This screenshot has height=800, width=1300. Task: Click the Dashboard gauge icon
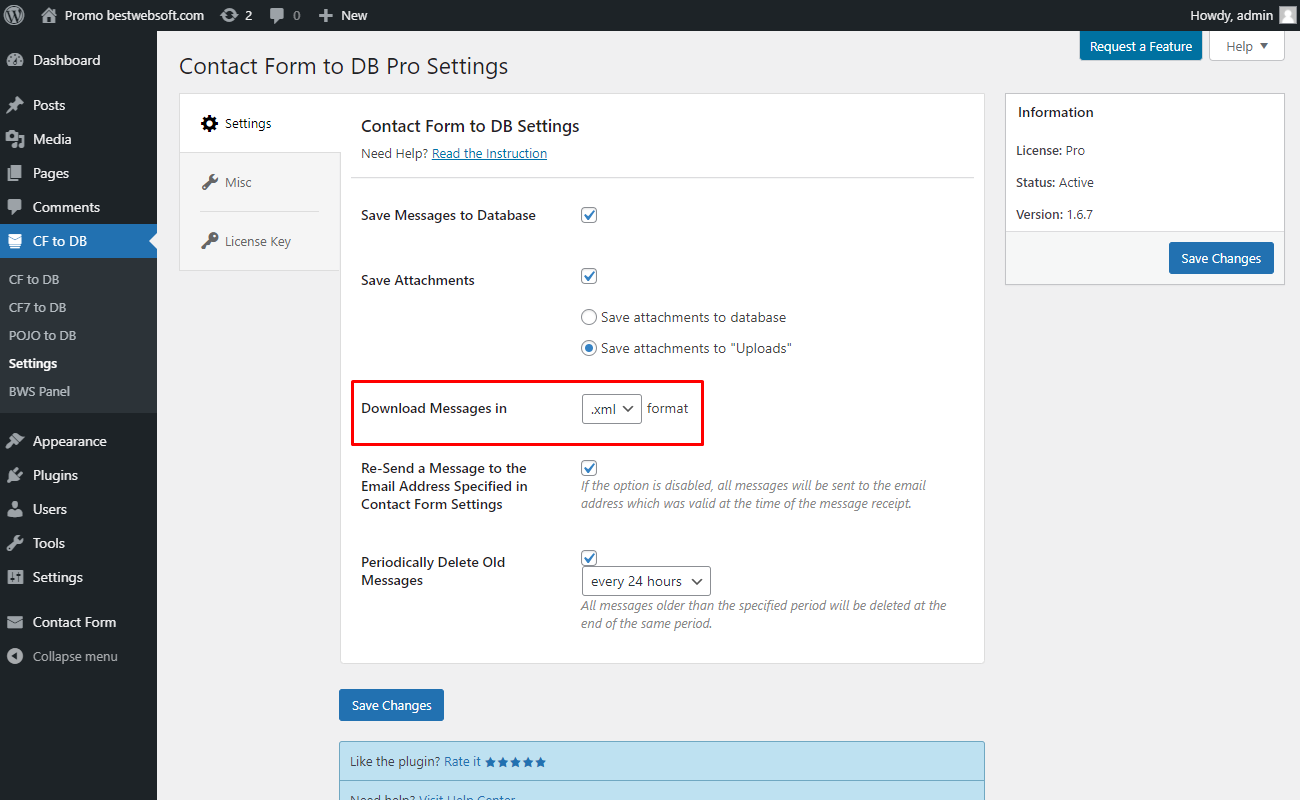(x=15, y=60)
